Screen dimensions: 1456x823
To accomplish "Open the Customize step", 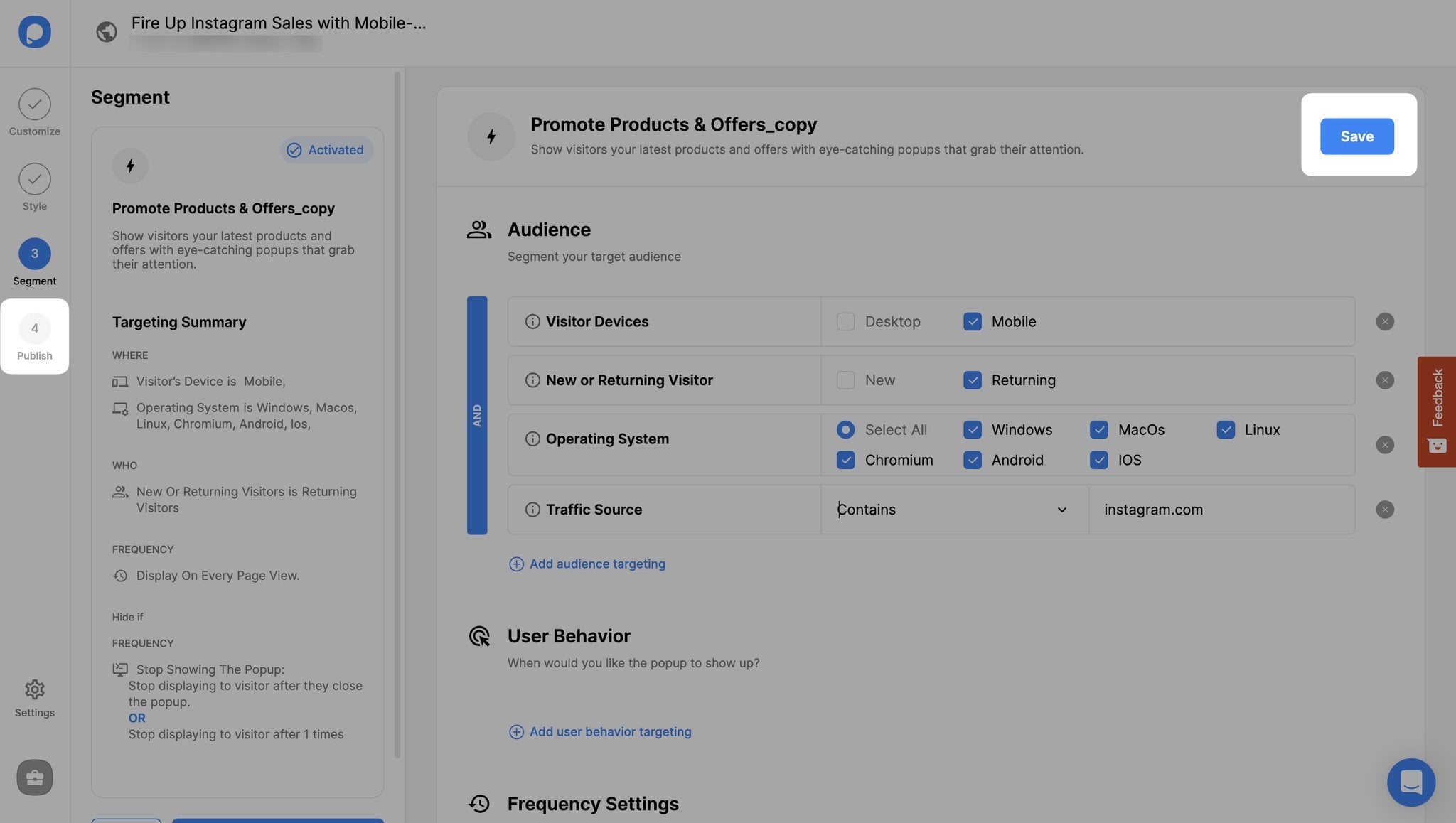I will pyautogui.click(x=34, y=112).
